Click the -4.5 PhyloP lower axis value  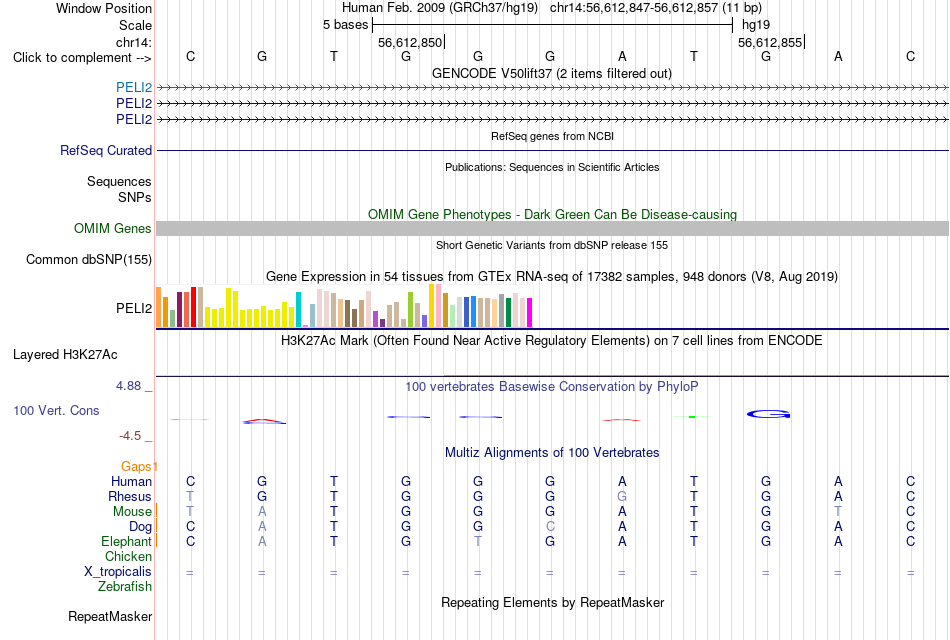tap(130, 436)
